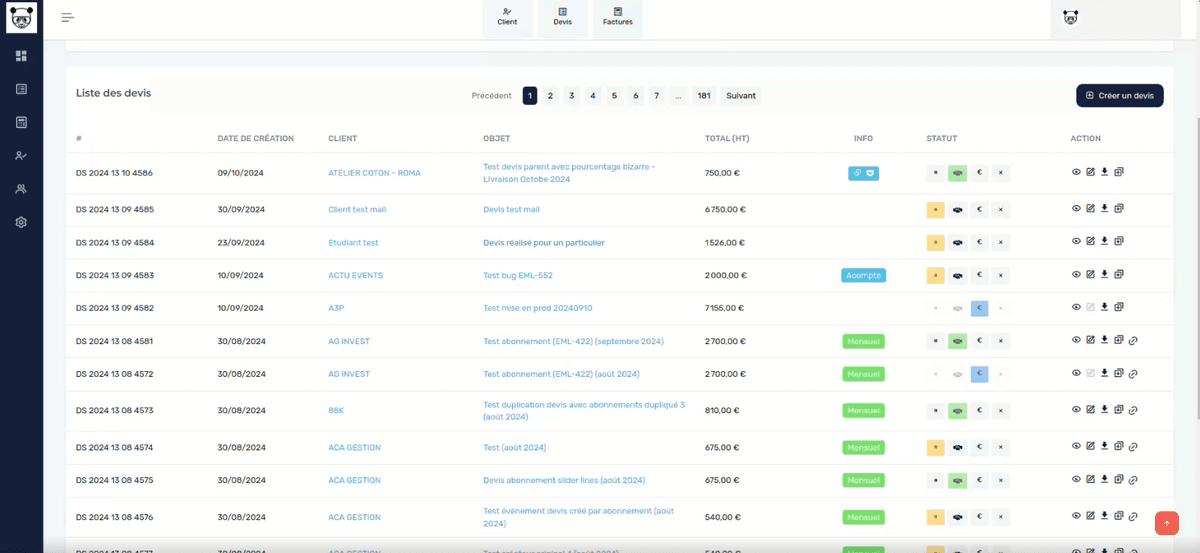Click Créer un devis button
The image size is (1200, 553).
click(1120, 95)
